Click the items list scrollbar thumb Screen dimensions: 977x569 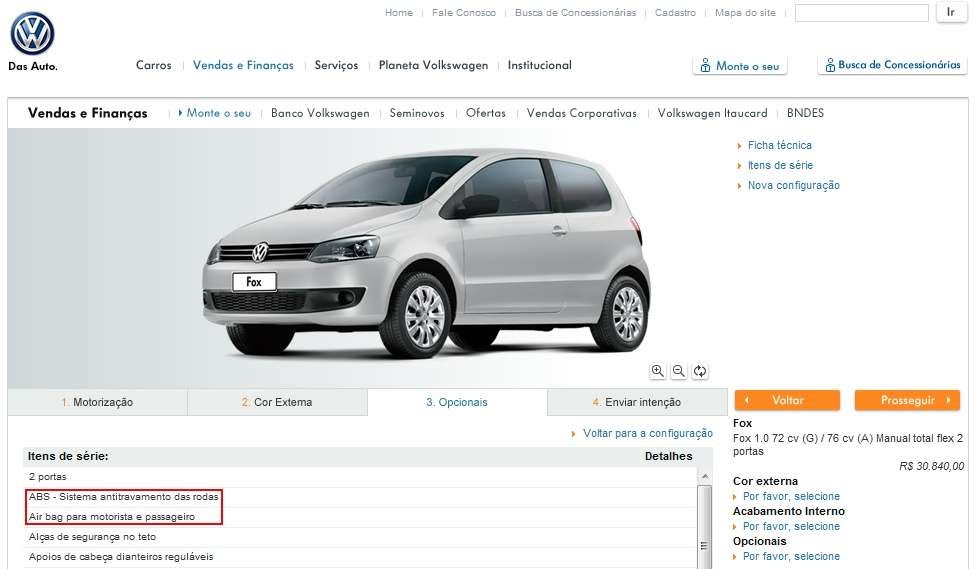[x=705, y=527]
